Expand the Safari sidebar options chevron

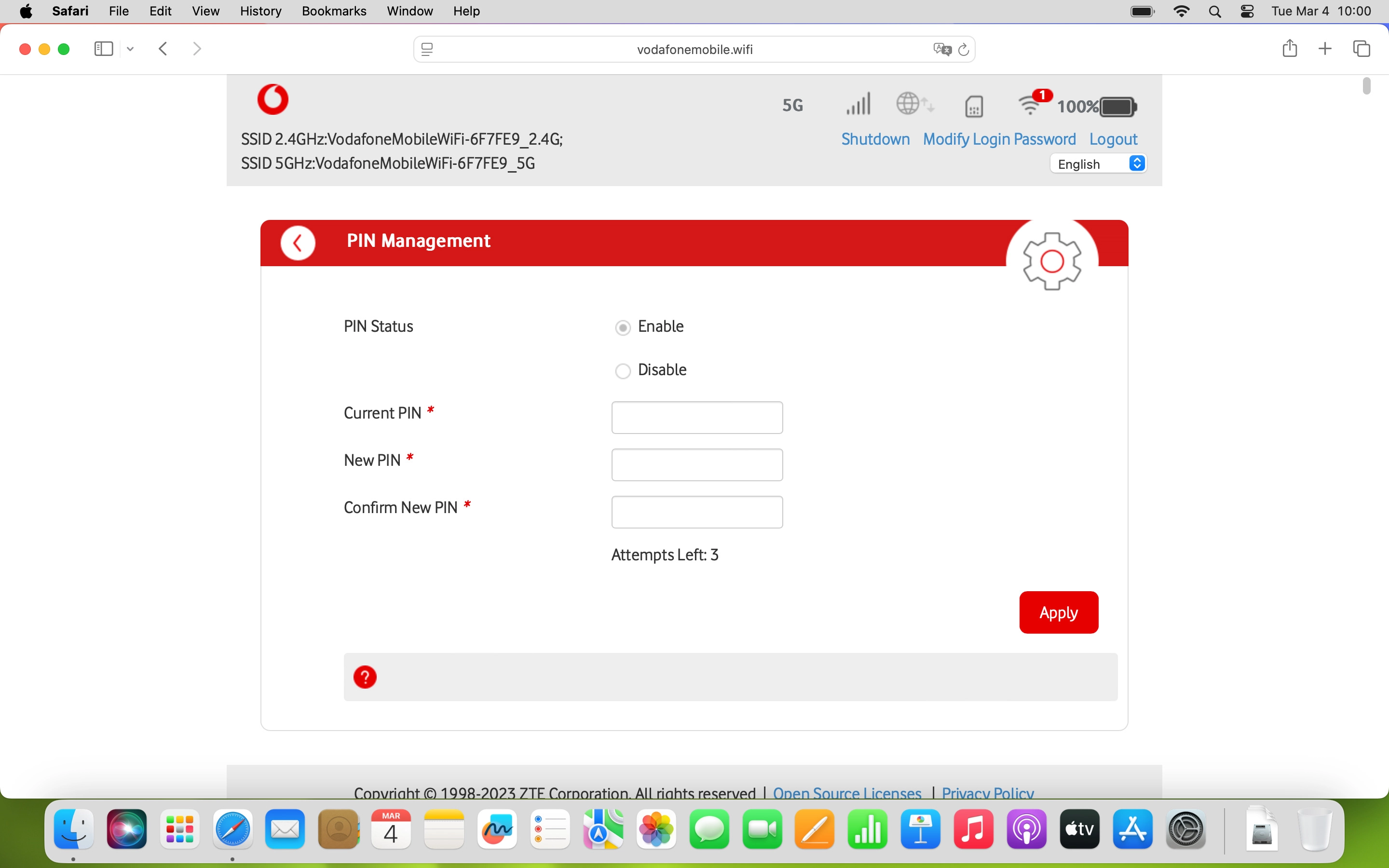pos(130,49)
